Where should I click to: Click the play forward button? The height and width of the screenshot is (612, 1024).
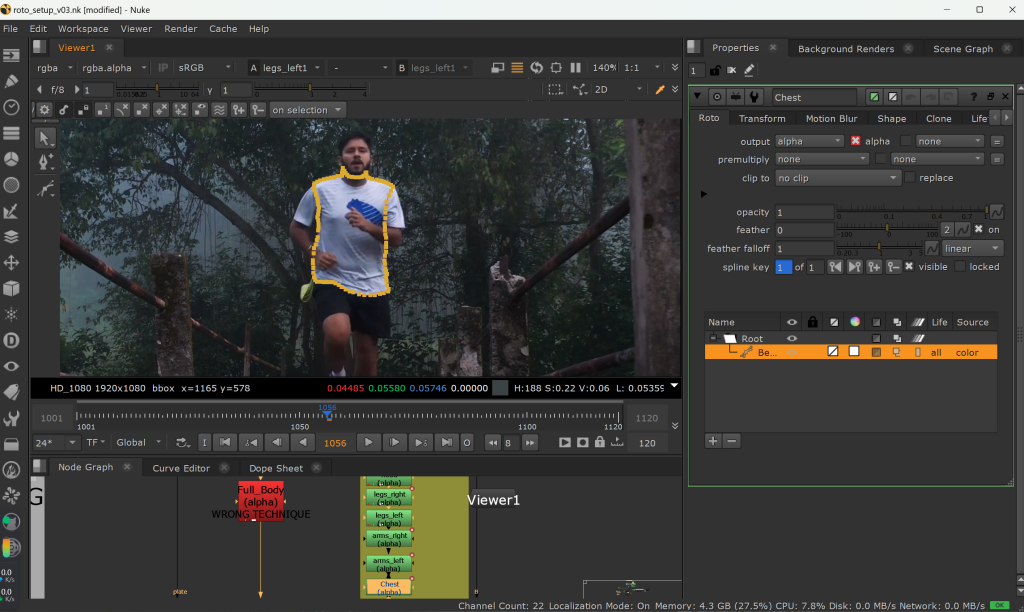coord(369,442)
